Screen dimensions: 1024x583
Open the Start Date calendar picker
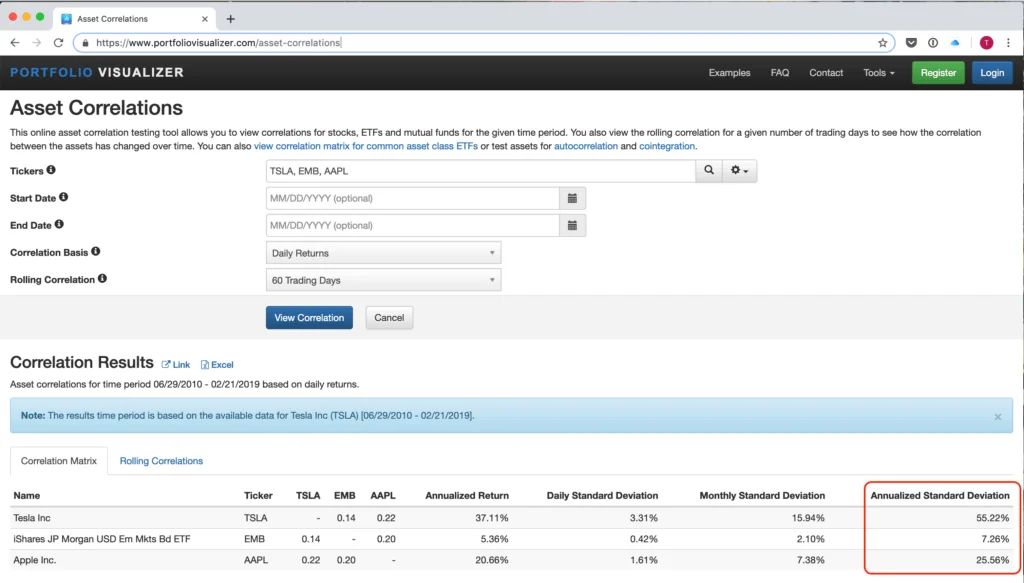click(572, 198)
